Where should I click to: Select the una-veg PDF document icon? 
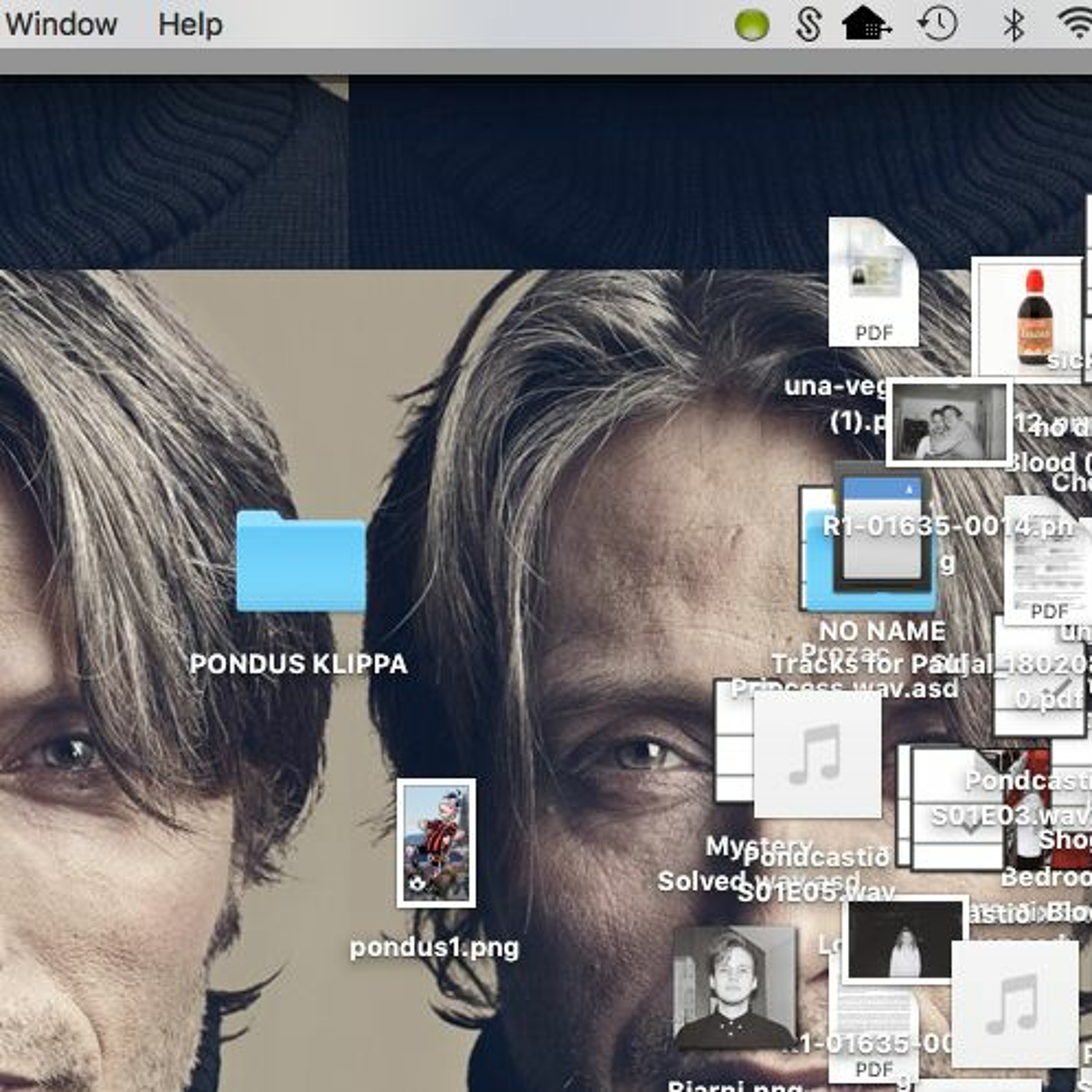(x=873, y=281)
